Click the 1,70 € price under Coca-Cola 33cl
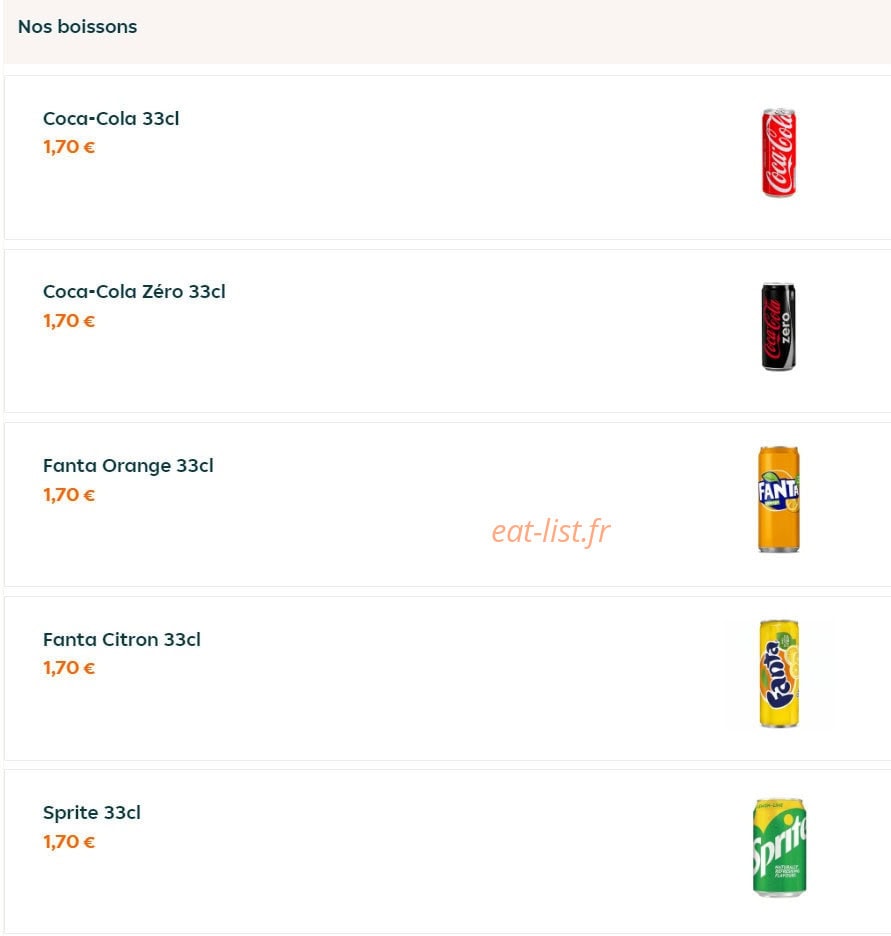 [69, 147]
